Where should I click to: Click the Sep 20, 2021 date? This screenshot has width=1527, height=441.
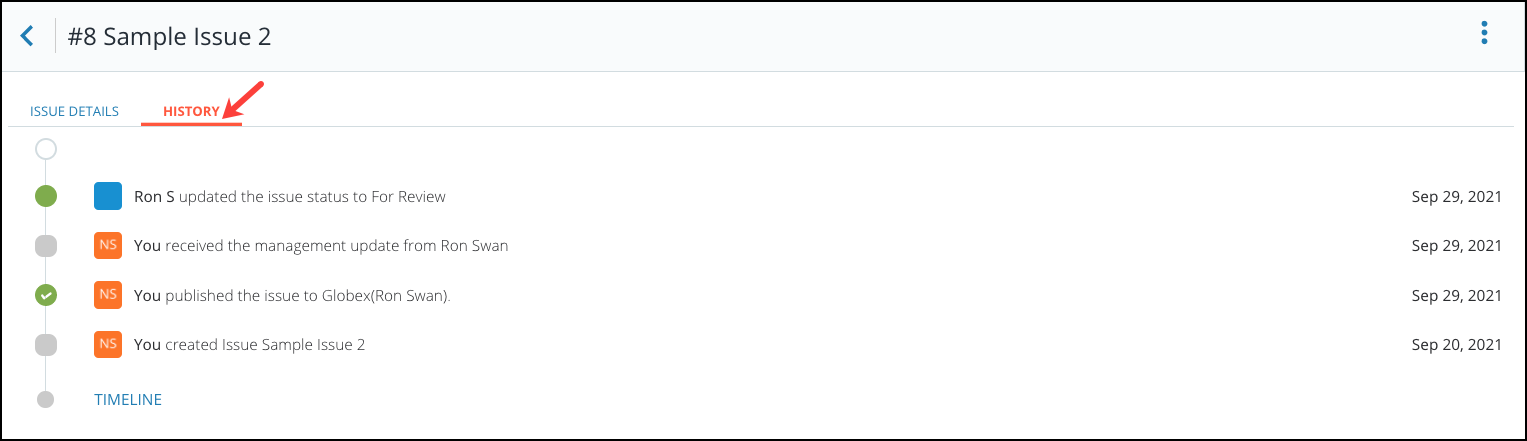tap(1456, 344)
